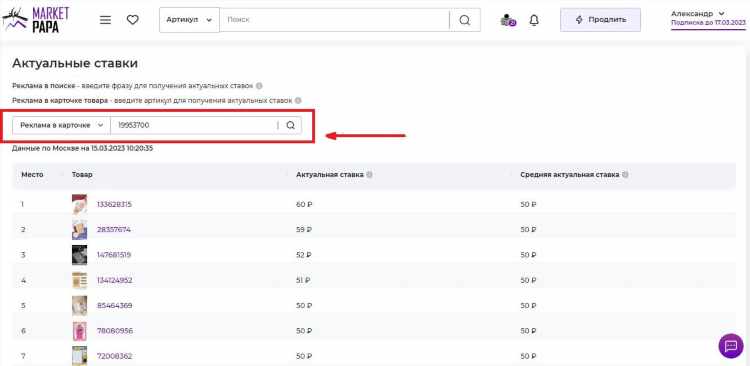
Task: Expand the Александр account menu
Action: tap(698, 13)
